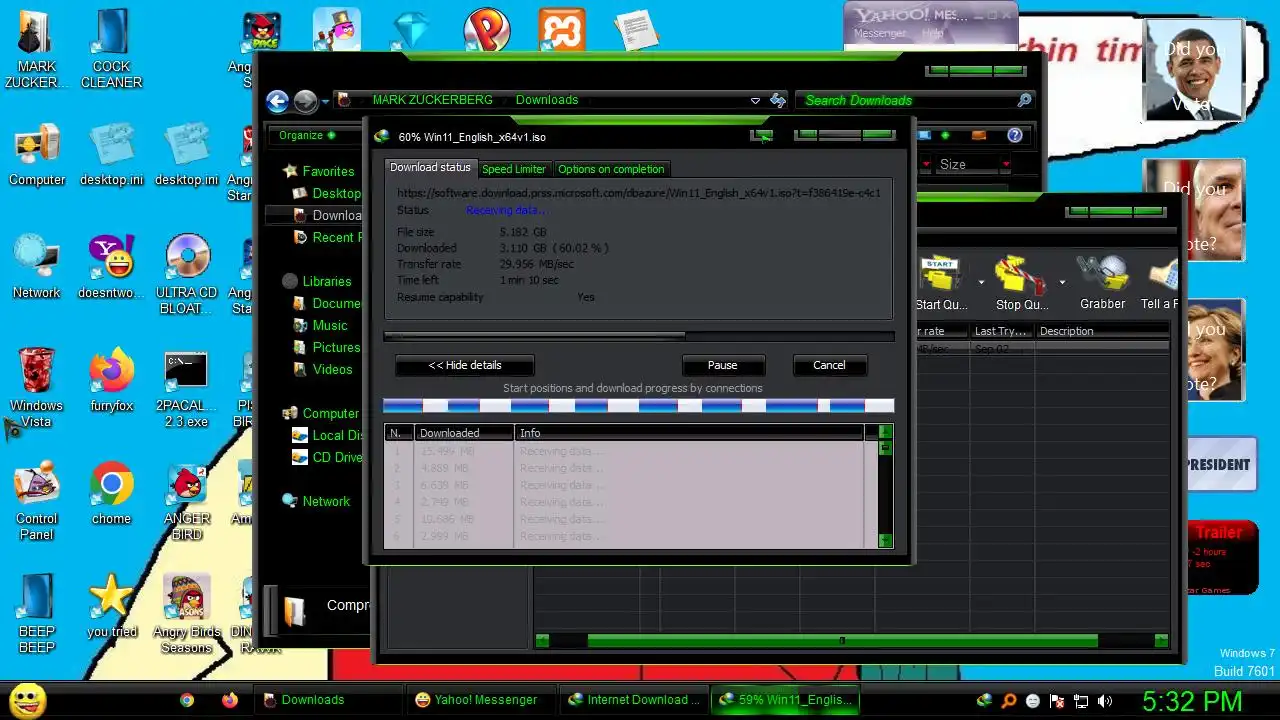Screen dimensions: 1280x720
Task: Click the Explorer back navigation arrow
Action: (278, 100)
